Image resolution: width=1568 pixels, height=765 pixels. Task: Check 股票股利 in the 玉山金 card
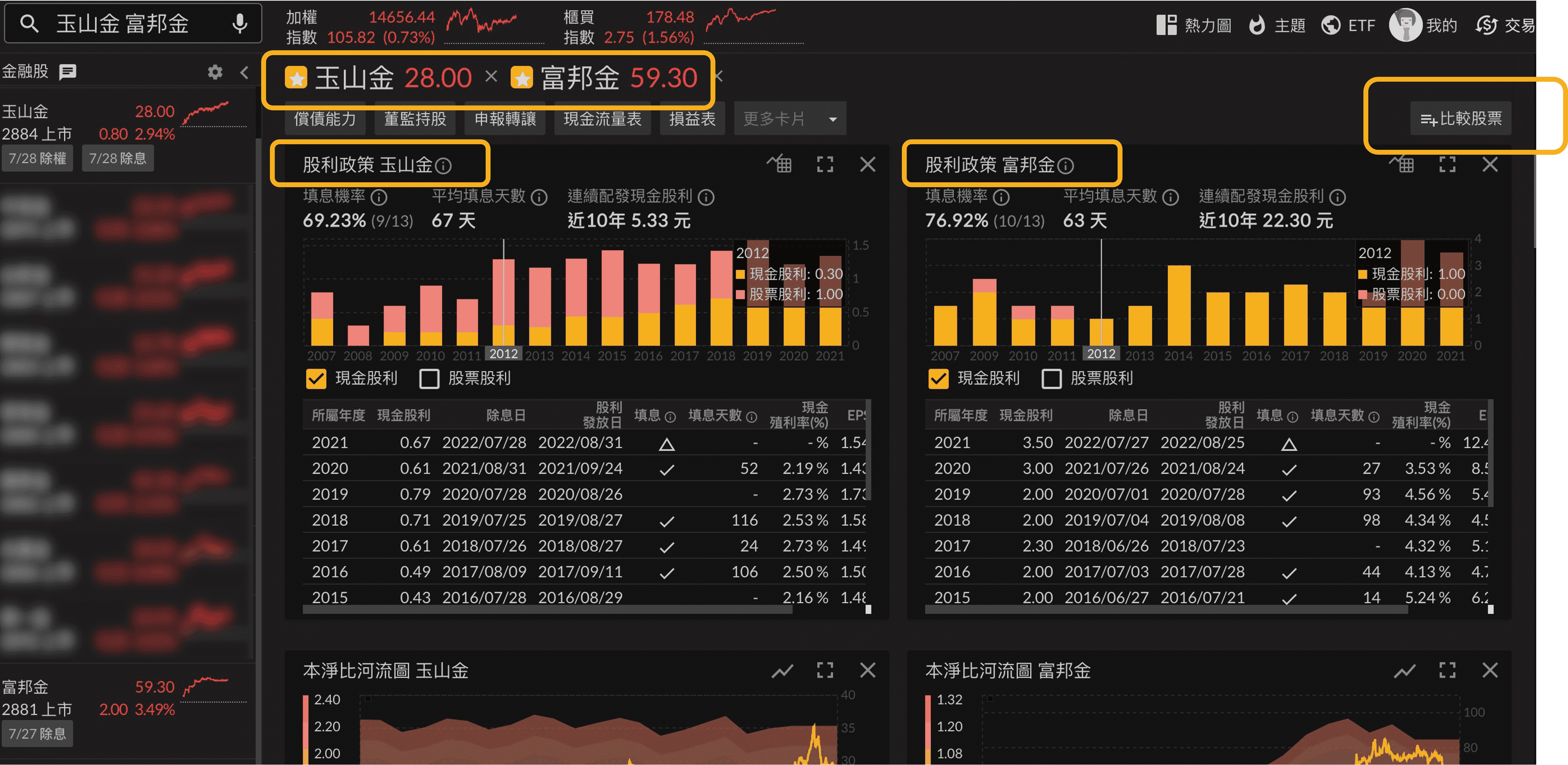429,378
